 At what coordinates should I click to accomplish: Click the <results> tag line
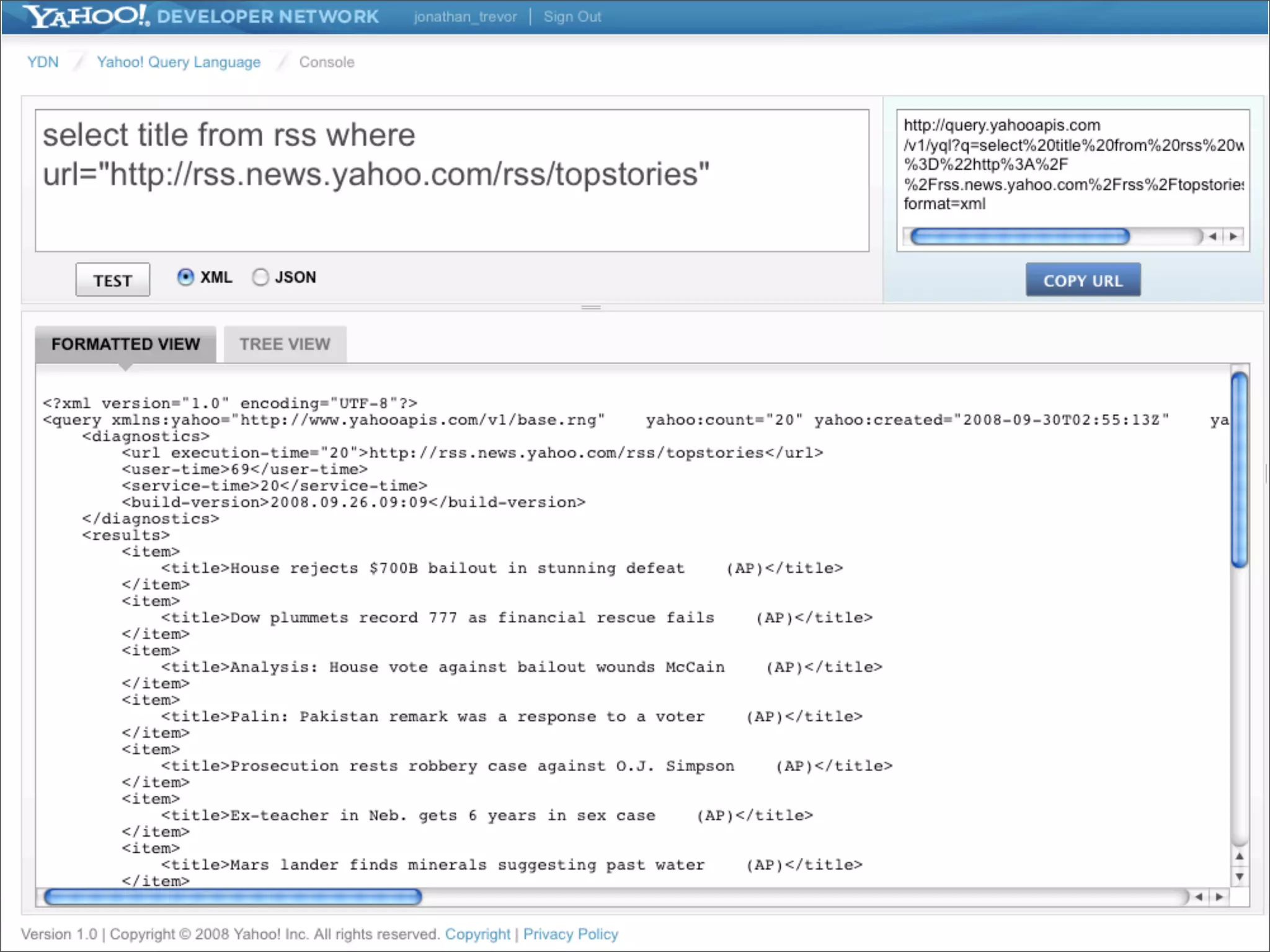pos(126,535)
